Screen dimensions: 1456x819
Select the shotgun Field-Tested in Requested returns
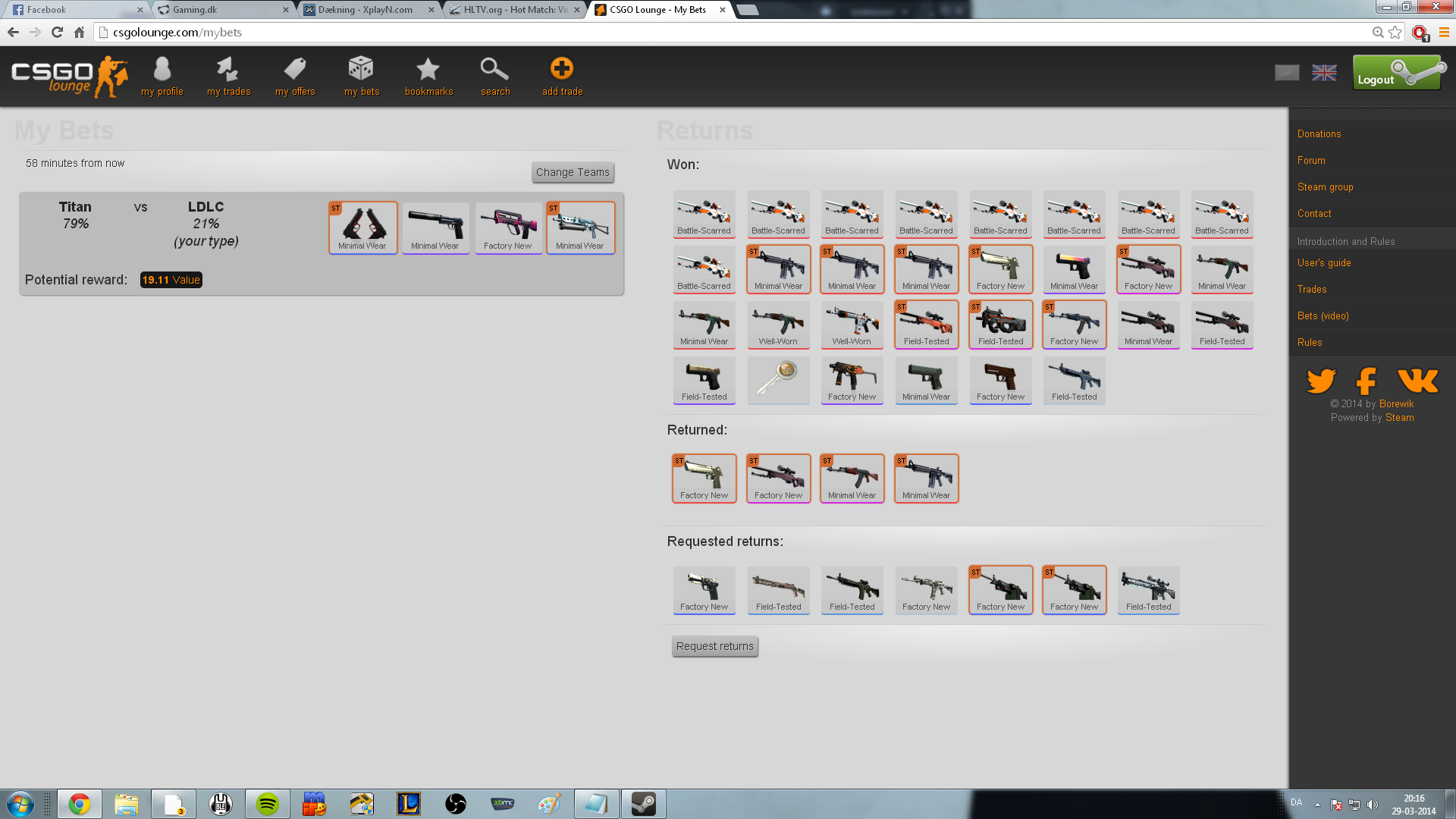click(778, 589)
